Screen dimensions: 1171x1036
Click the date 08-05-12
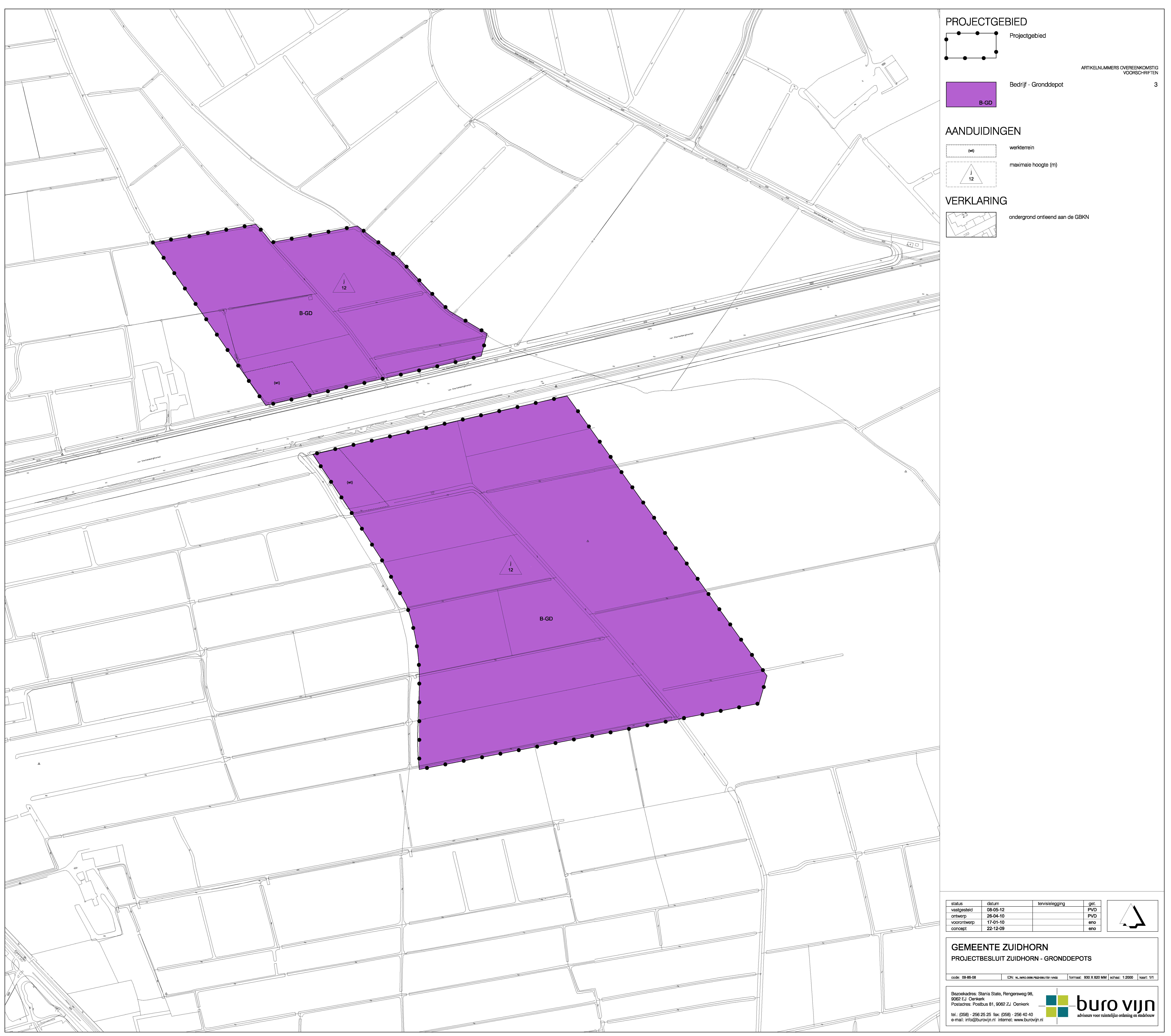(996, 910)
